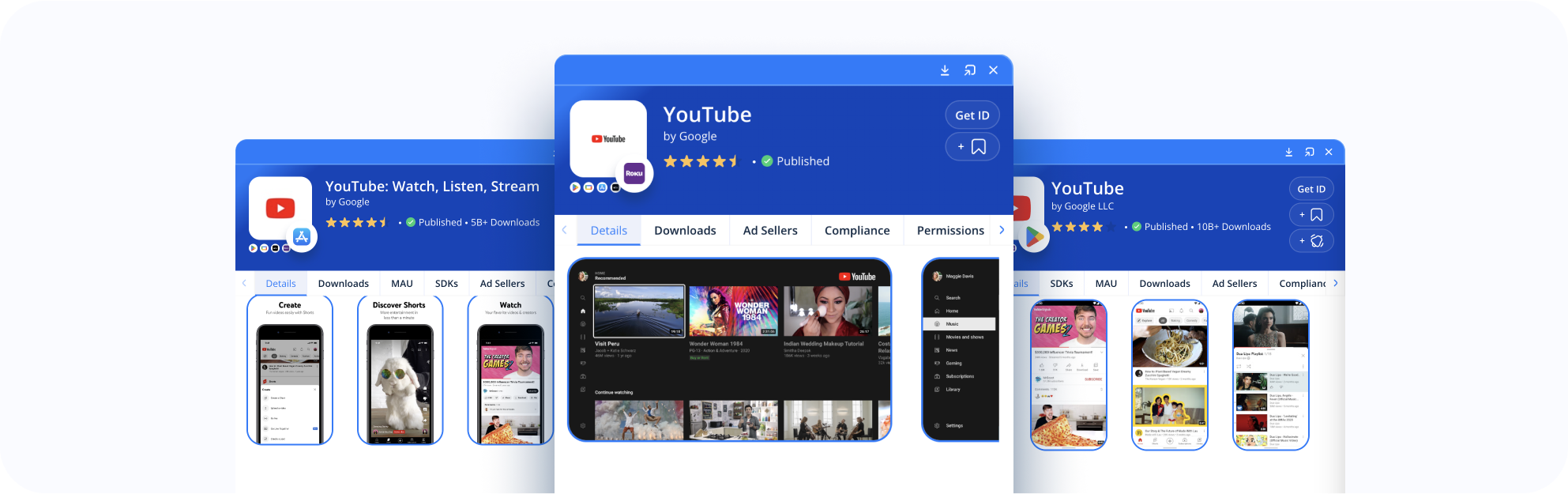This screenshot has width=1568, height=494.
Task: Click Android TV mini icon in left App Store window
Action: click(x=264, y=248)
